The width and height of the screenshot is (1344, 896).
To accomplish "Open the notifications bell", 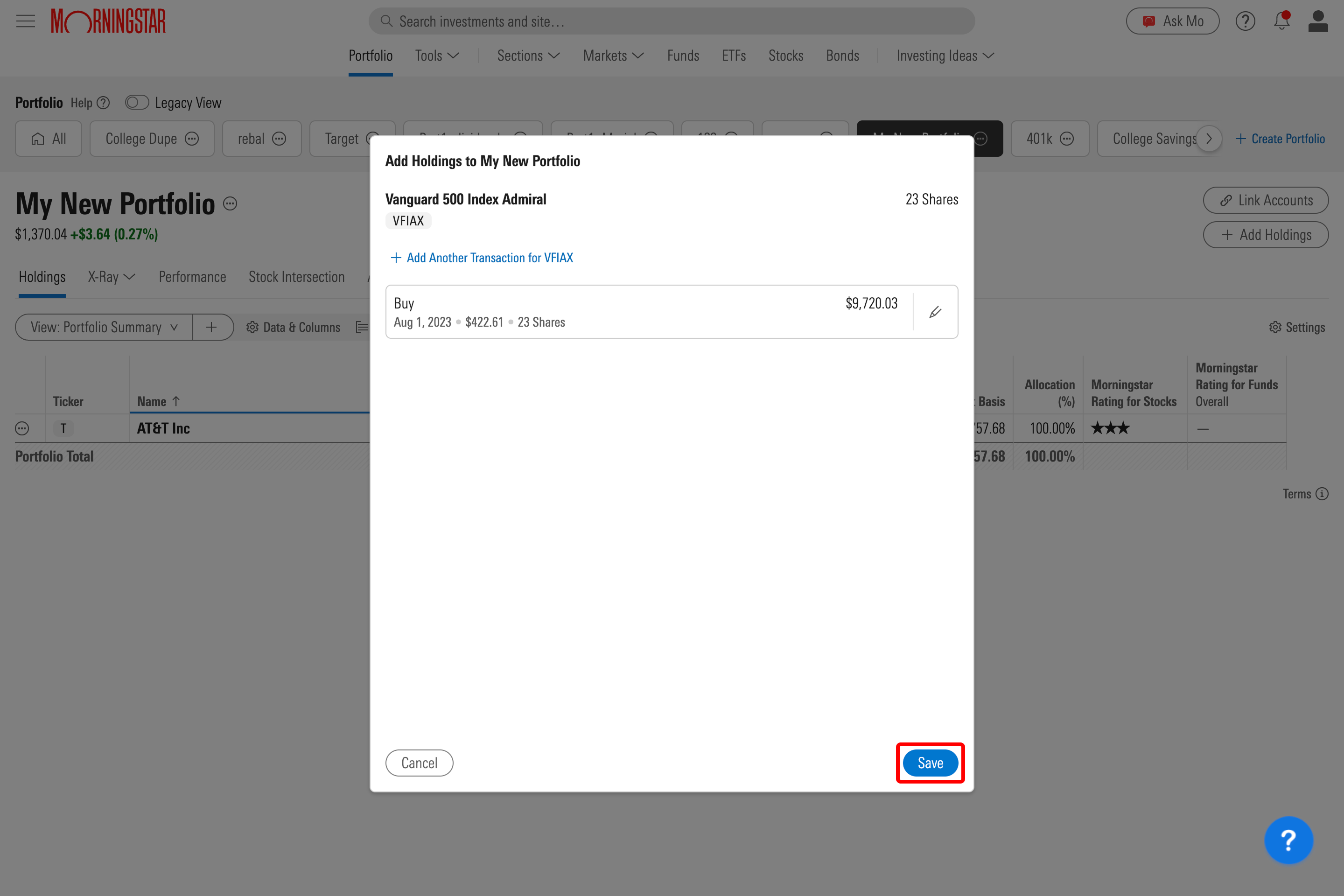I will [1282, 21].
